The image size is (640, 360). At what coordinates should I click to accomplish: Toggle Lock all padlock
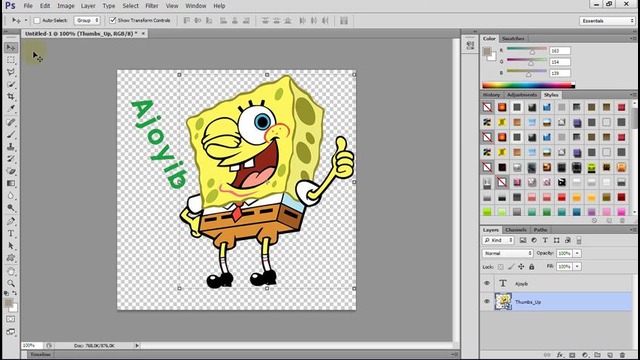point(531,267)
